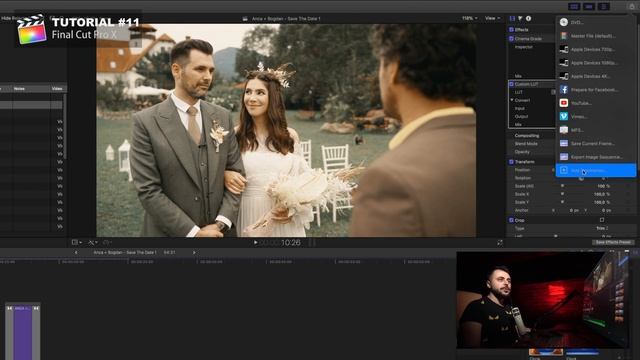This screenshot has height=360, width=640.
Task: Click Save Effects Preset button
Action: [613, 242]
